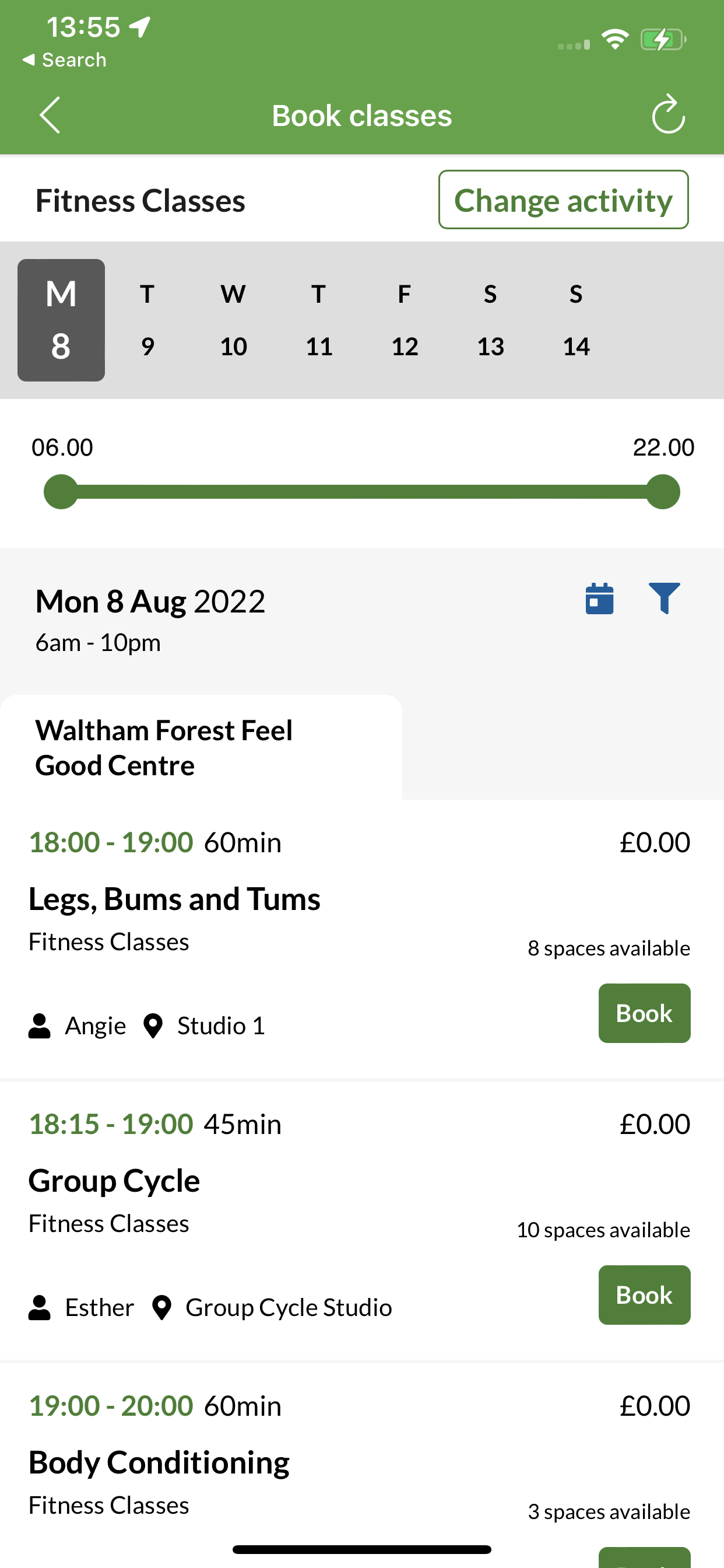Select Sunday 14 in the week strip

pos(576,320)
